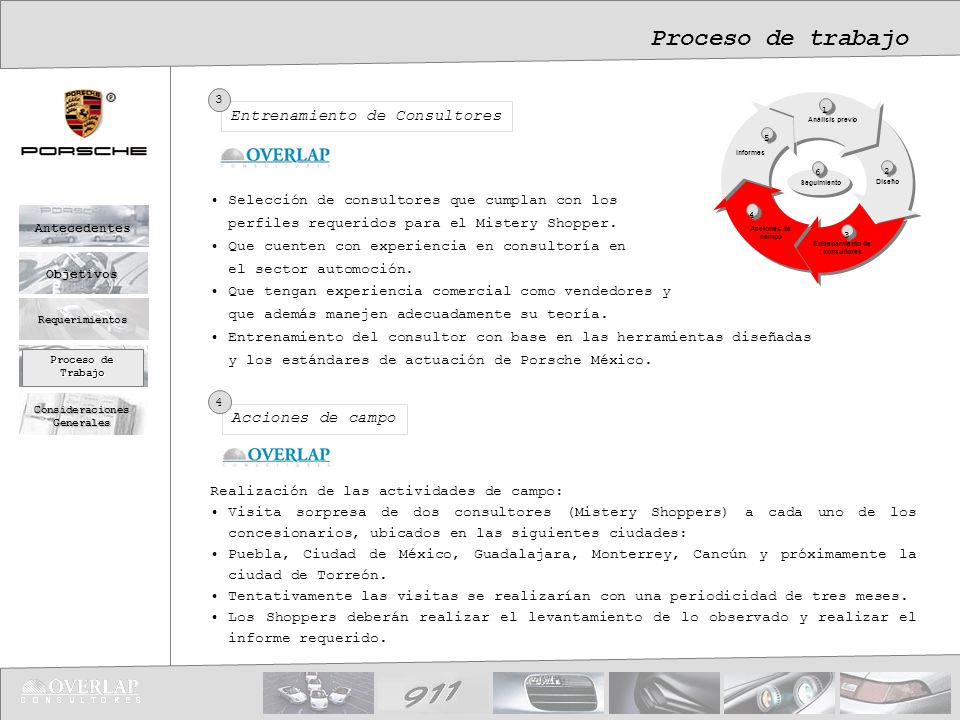Screen dimensions: 960x720
Task: Go to the Objetivos section
Action: pos(83,273)
